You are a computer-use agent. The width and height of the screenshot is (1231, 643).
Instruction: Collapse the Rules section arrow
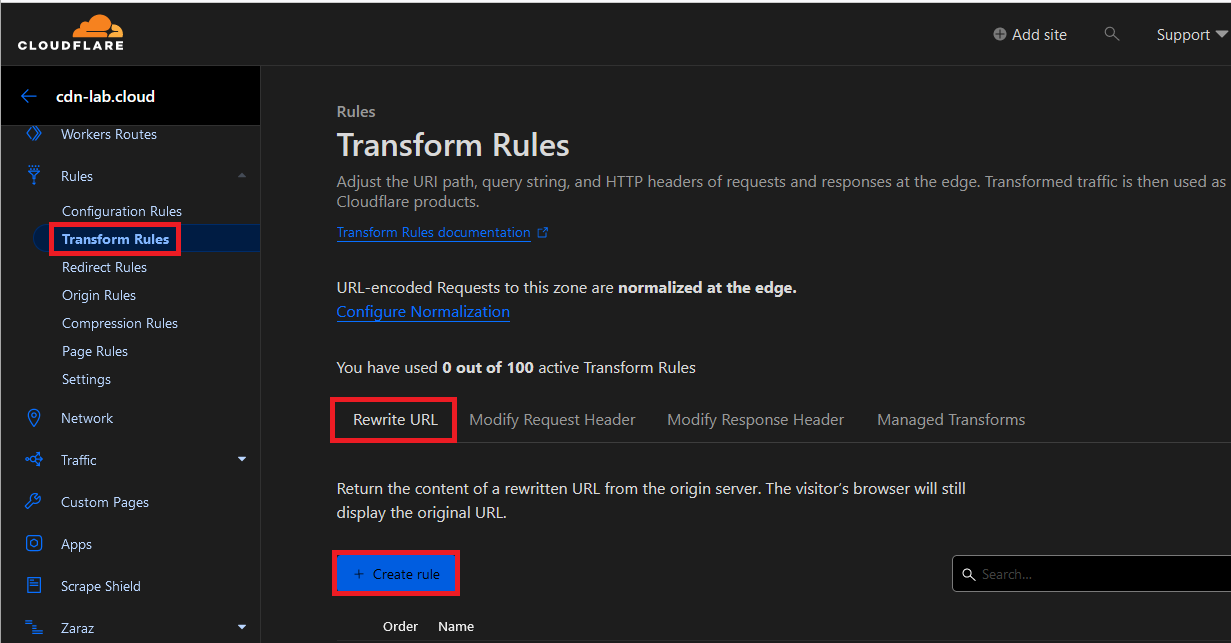(242, 176)
